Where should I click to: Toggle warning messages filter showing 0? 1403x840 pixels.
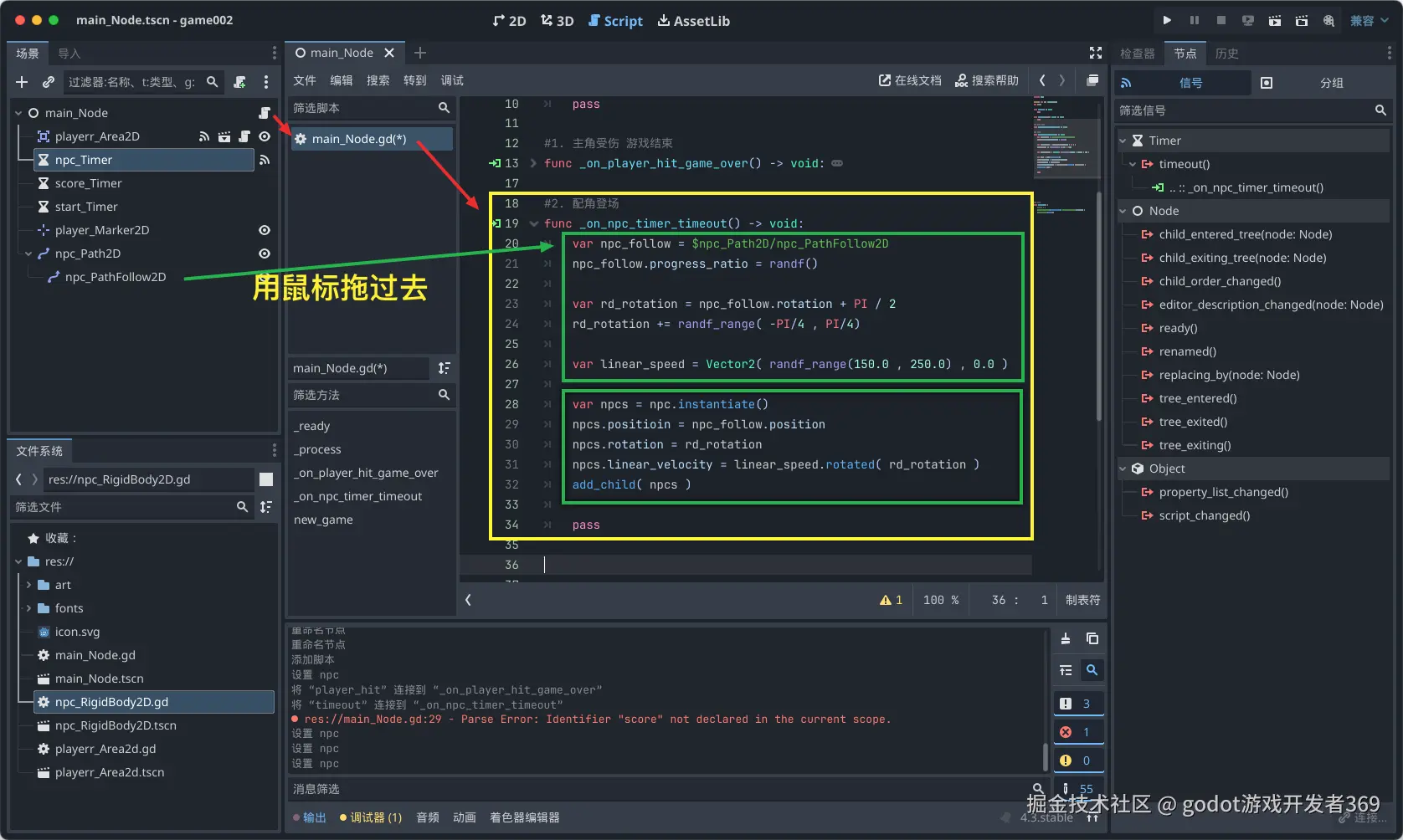click(x=1078, y=761)
